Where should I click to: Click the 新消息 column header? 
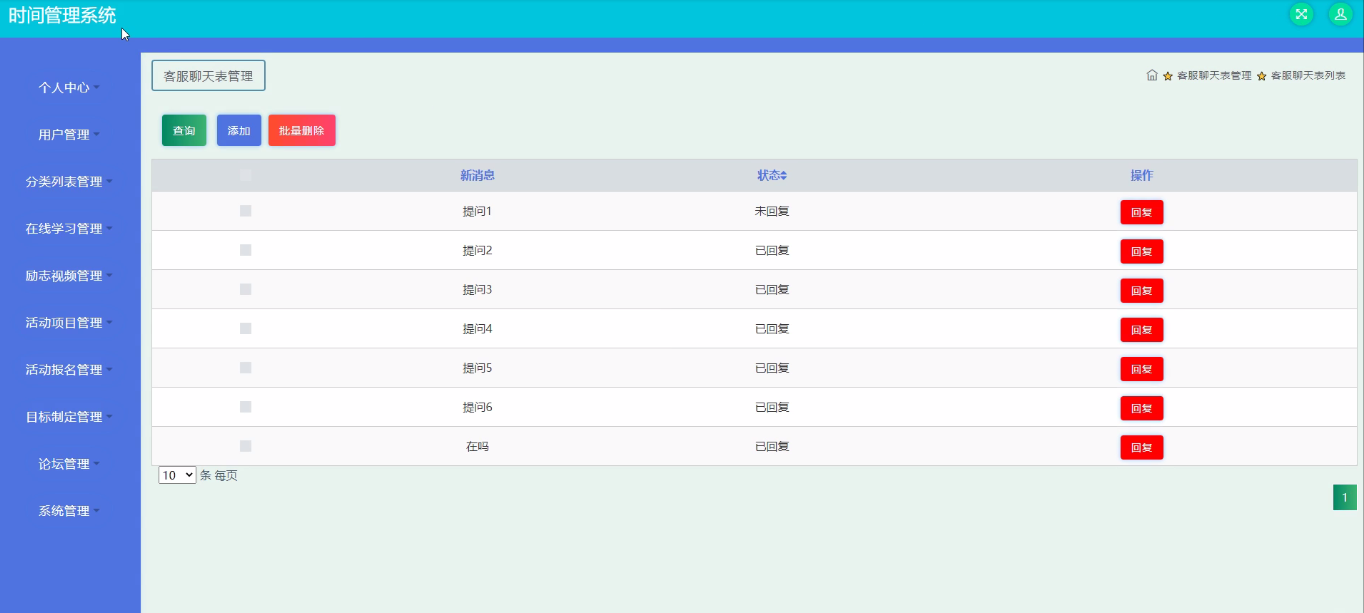tap(477, 175)
